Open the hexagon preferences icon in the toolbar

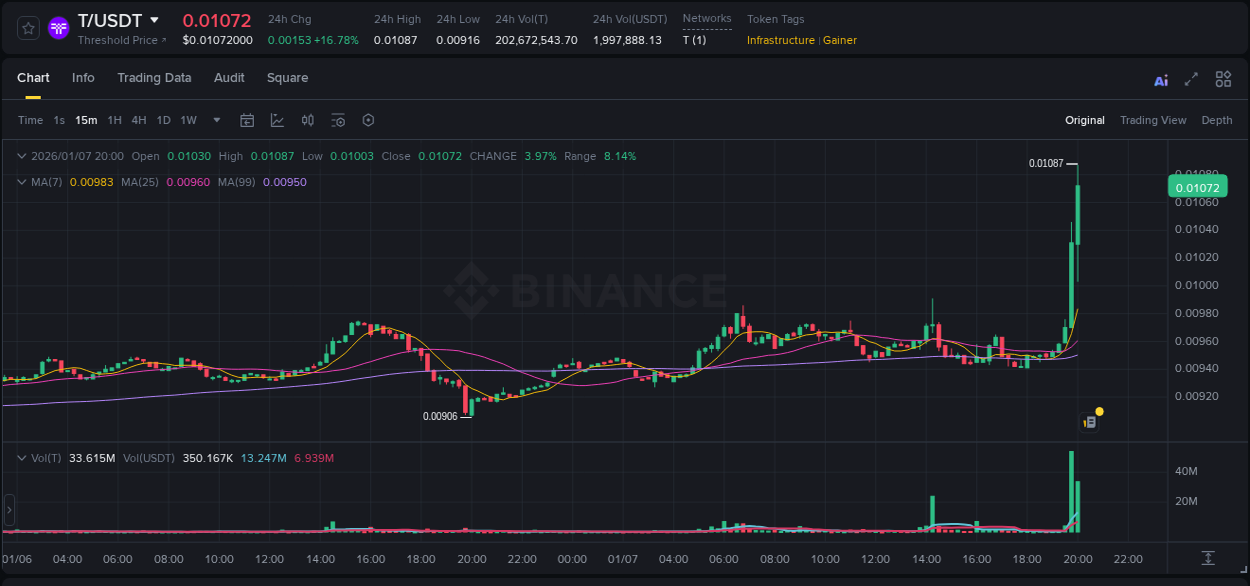(x=368, y=120)
